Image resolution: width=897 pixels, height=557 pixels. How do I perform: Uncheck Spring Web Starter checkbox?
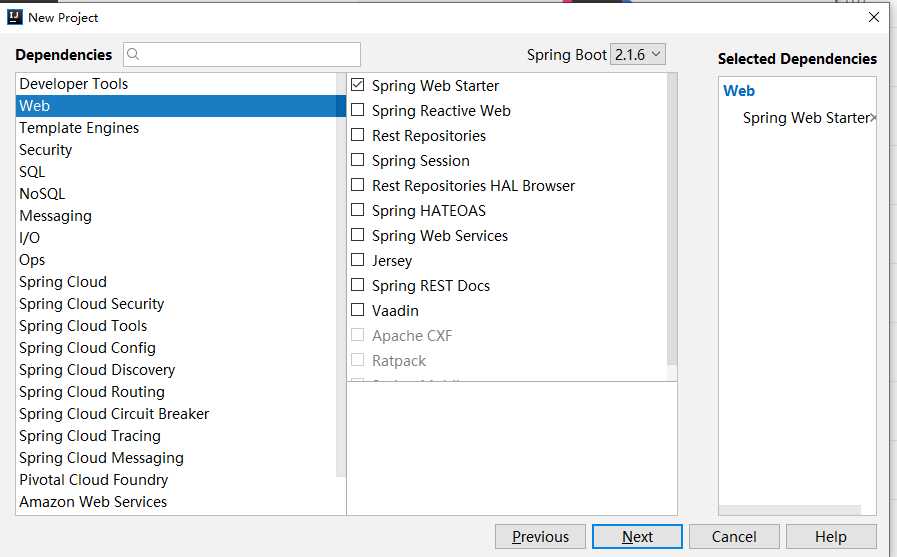click(358, 85)
